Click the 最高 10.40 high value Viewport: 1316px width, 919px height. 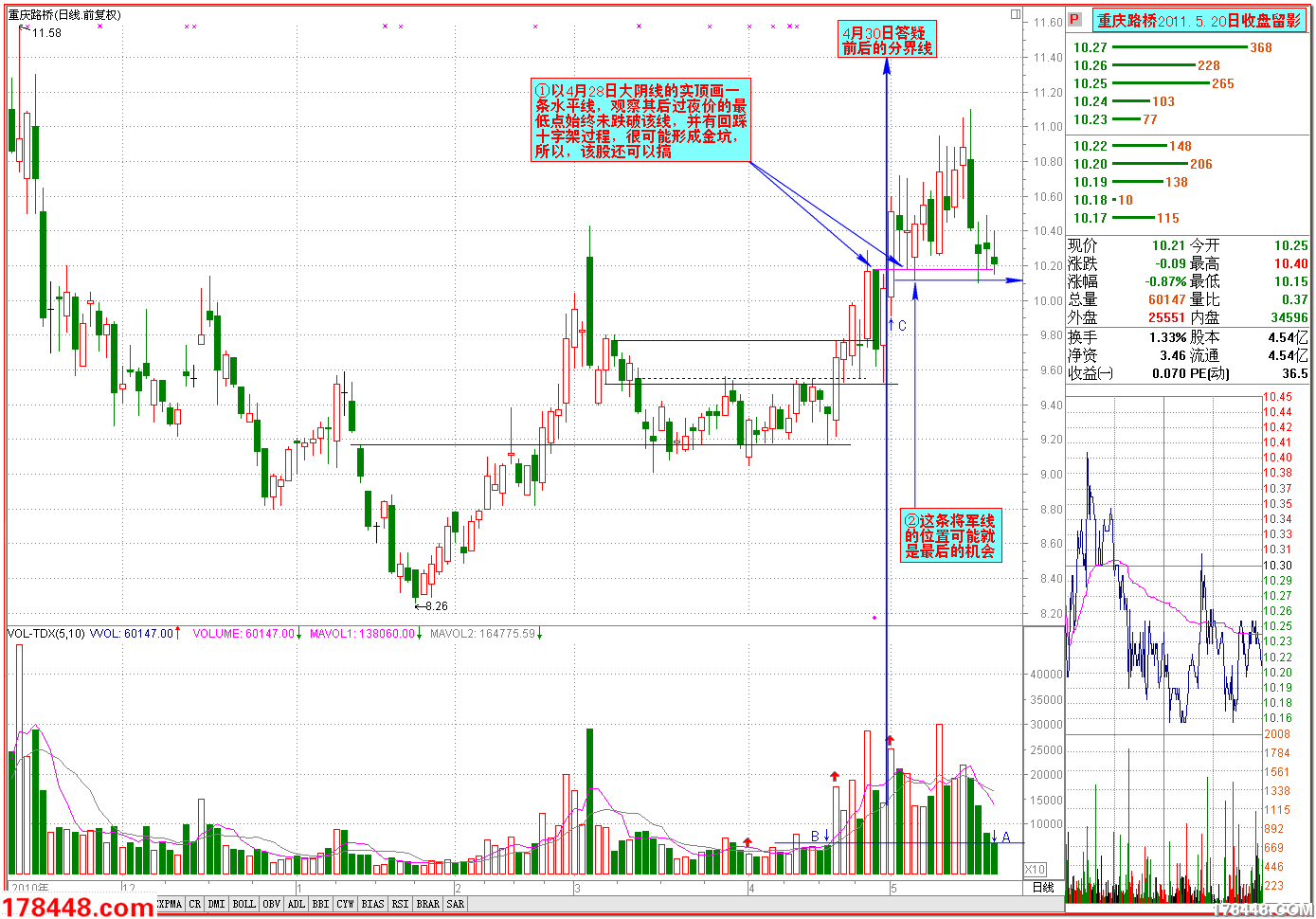(x=1290, y=263)
